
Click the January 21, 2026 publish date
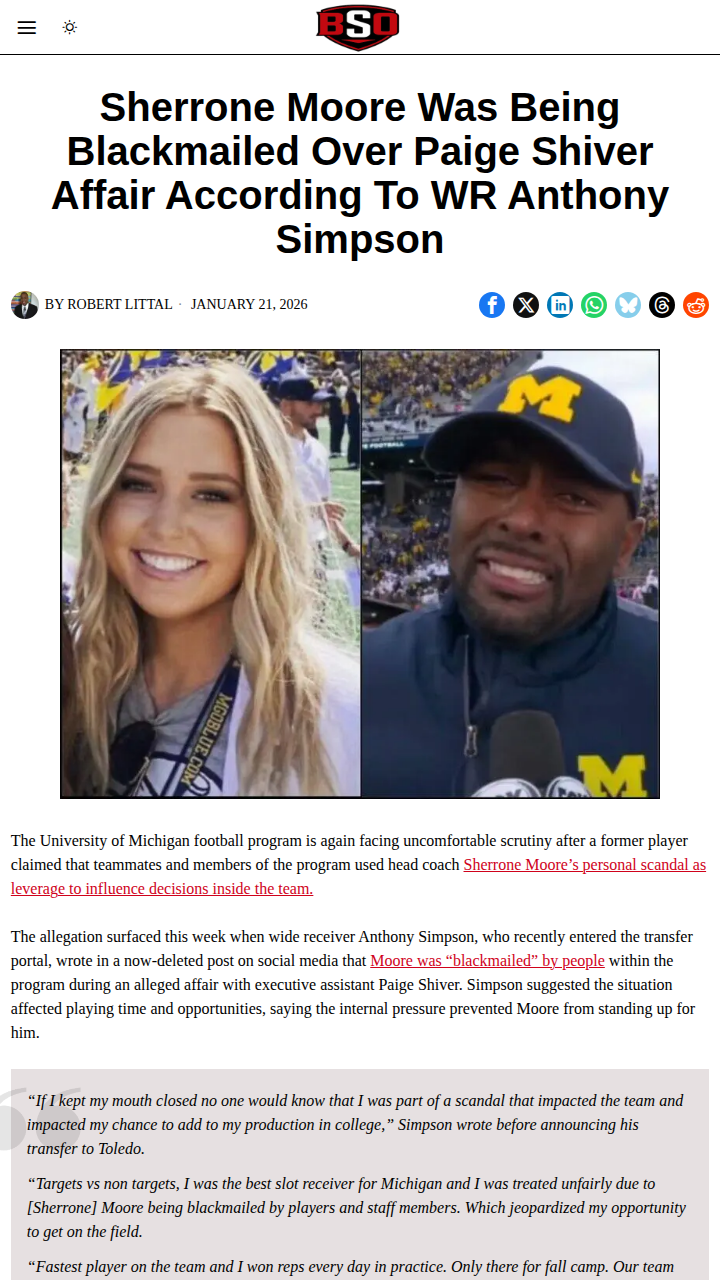click(249, 304)
